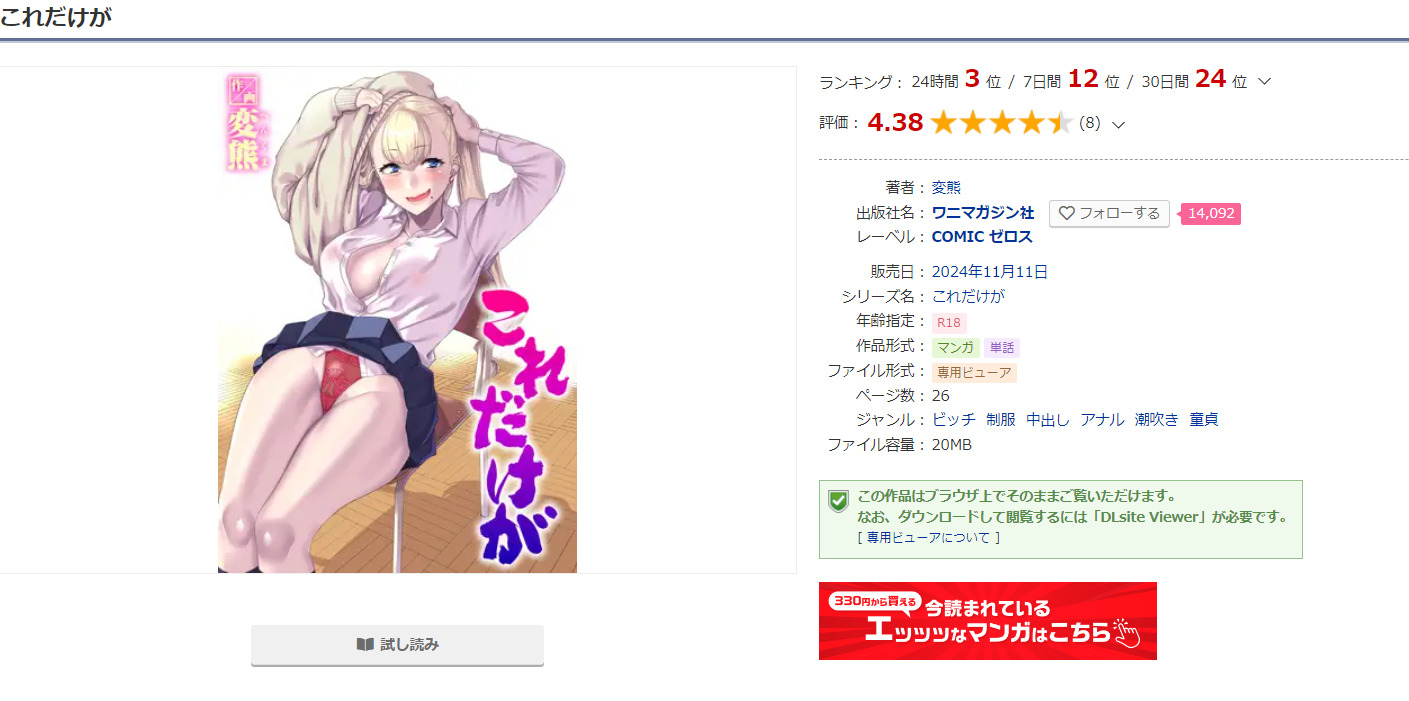Click the red 330円 manga promotion banner

[x=988, y=621]
